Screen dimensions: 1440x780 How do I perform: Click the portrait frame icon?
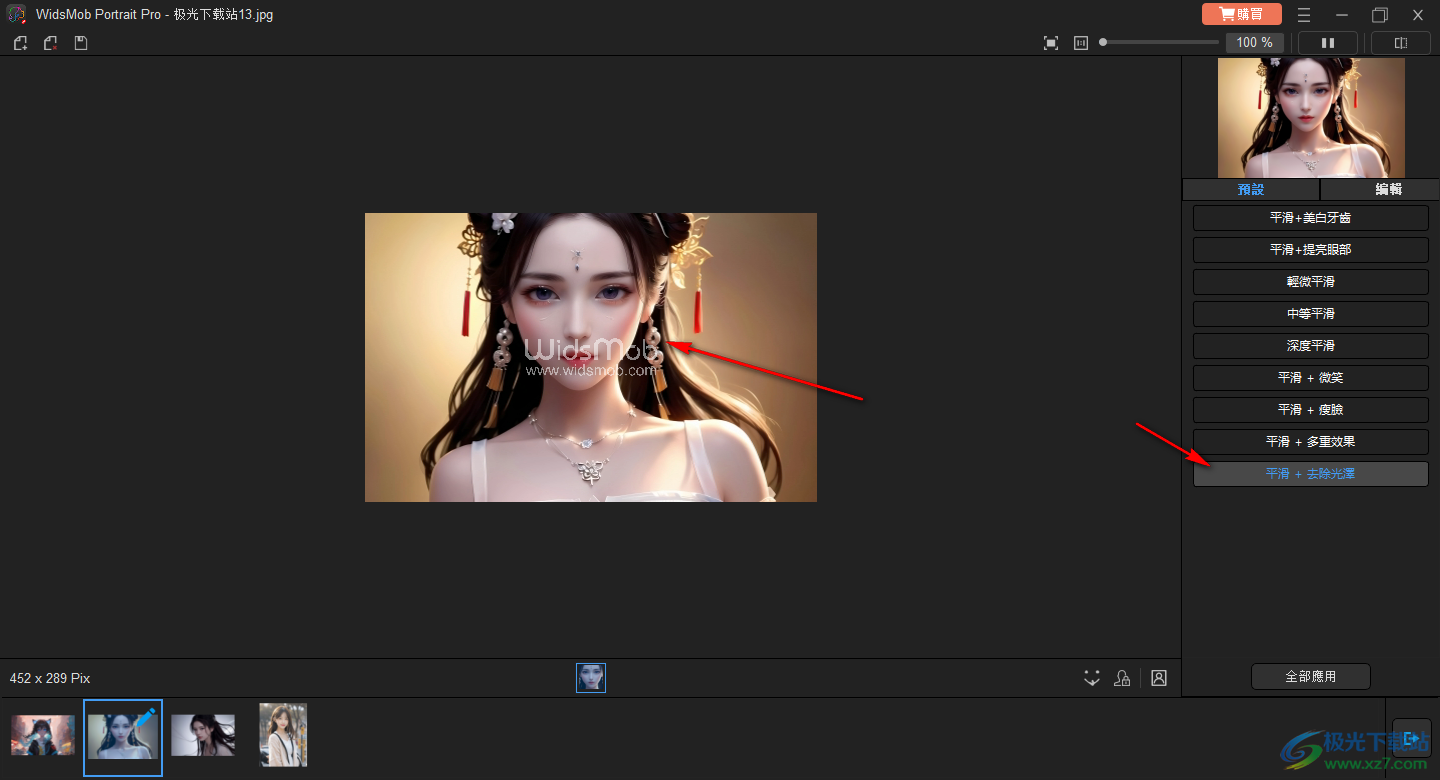click(1159, 678)
